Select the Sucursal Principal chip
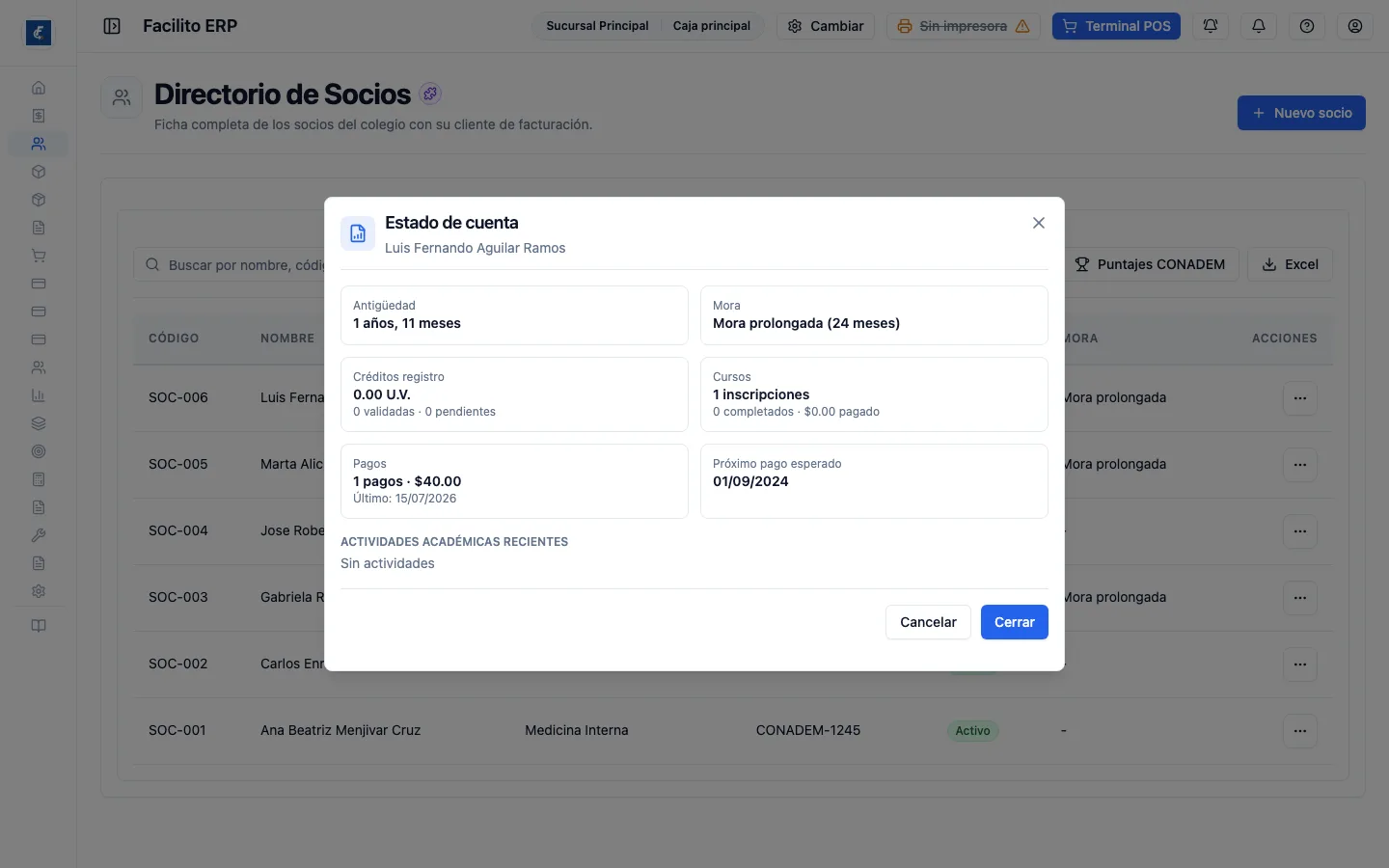Image resolution: width=1389 pixels, height=868 pixels. click(597, 26)
